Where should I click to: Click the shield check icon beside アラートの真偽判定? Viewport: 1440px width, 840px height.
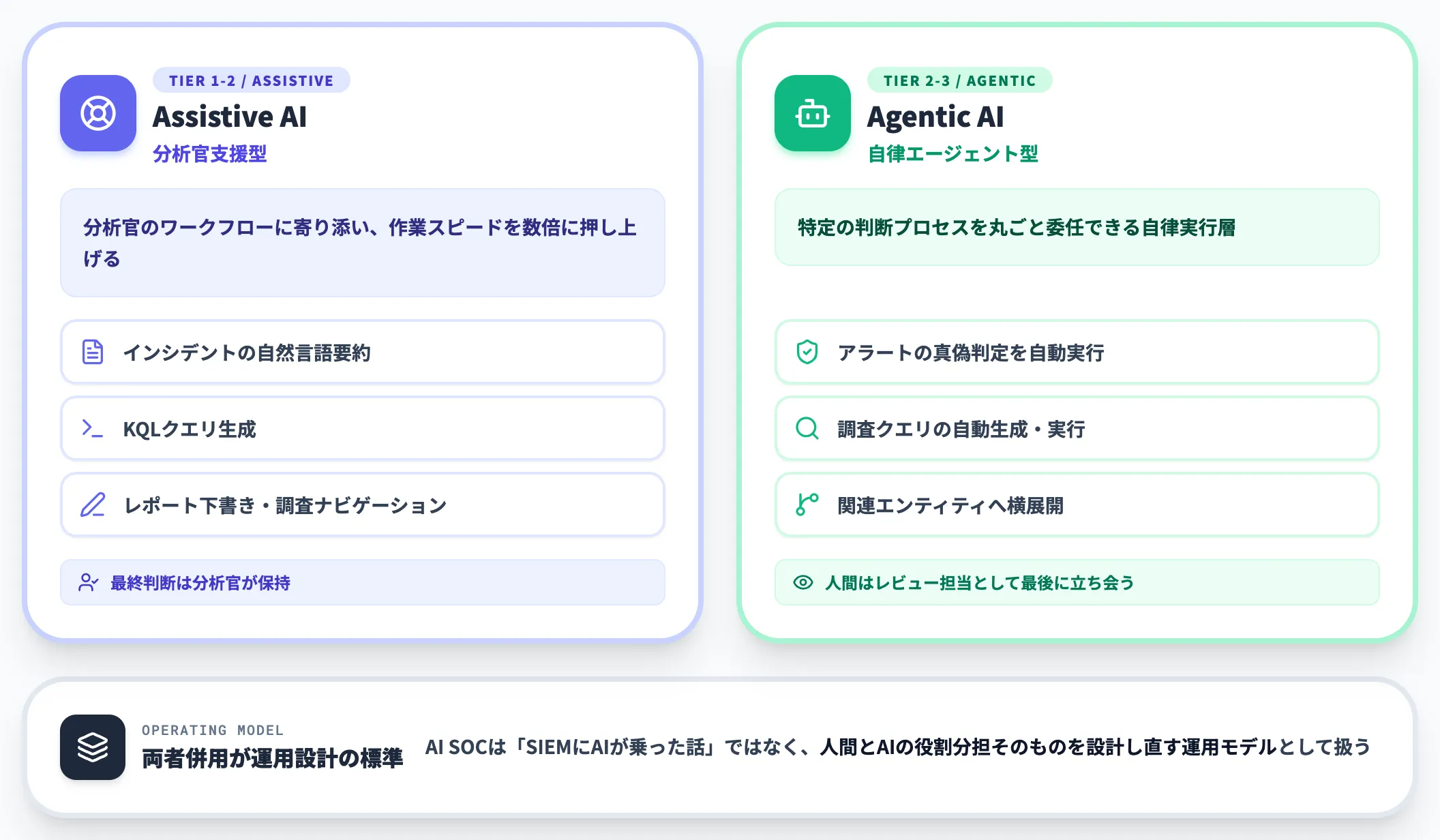point(807,352)
